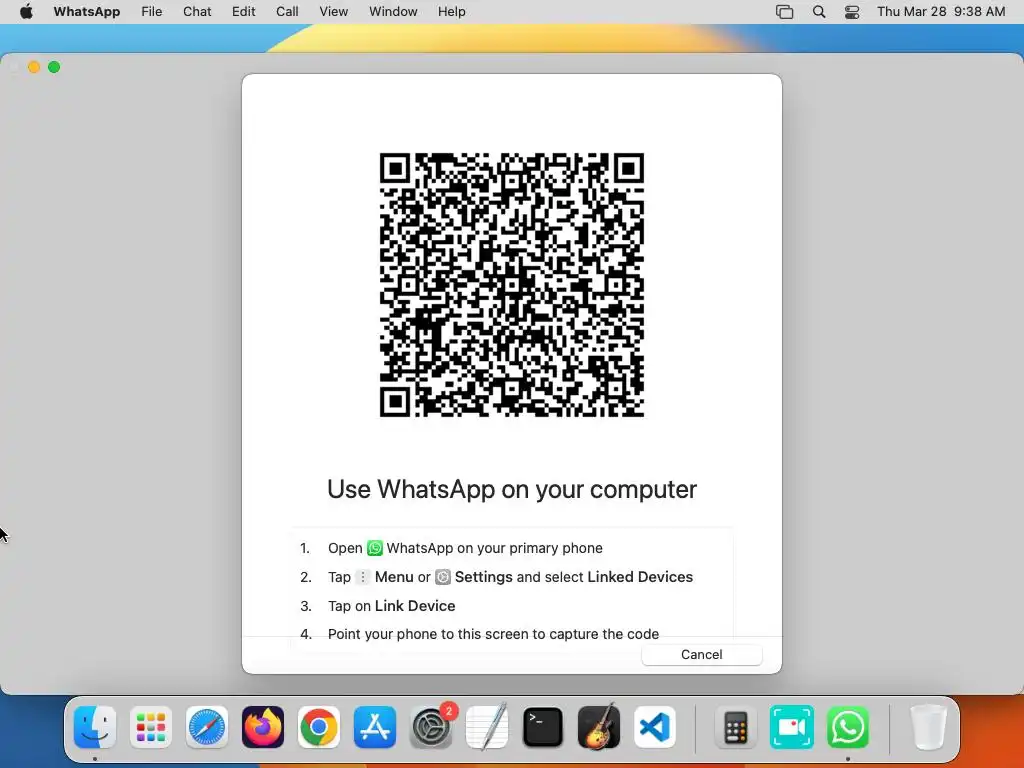The height and width of the screenshot is (768, 1024).
Task: Click the WhatsApp icon in the Dock
Action: [848, 727]
